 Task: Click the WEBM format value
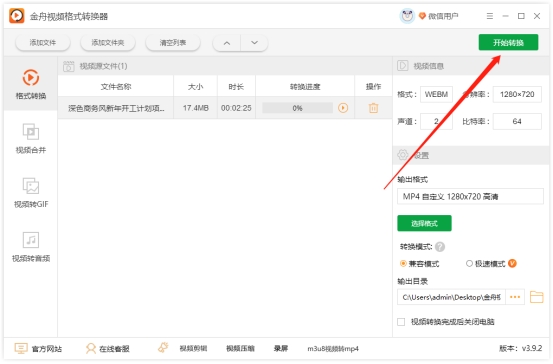pyautogui.click(x=436, y=94)
